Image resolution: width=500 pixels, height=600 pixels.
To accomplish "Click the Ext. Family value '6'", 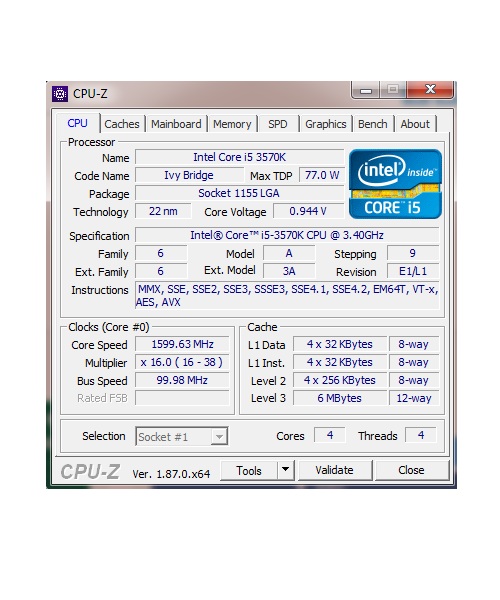I will pyautogui.click(x=161, y=271).
